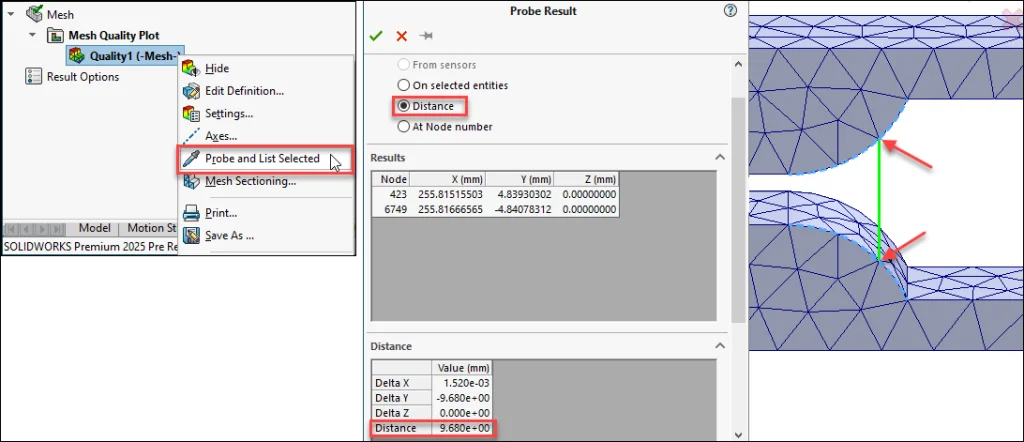The height and width of the screenshot is (442, 1024).
Task: Select node 6749 row
Action: coord(494,209)
